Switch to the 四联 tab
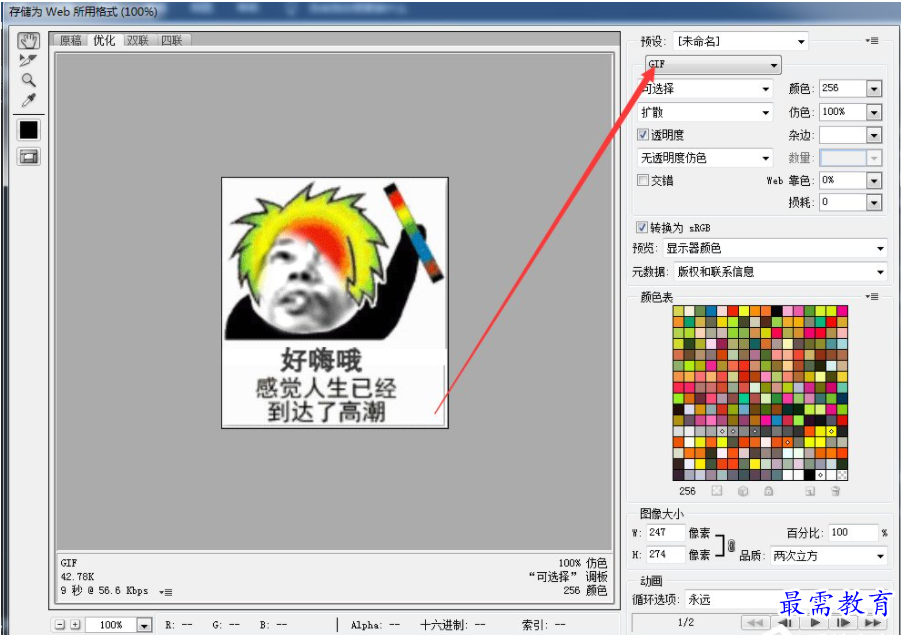901x635 pixels. (172, 40)
